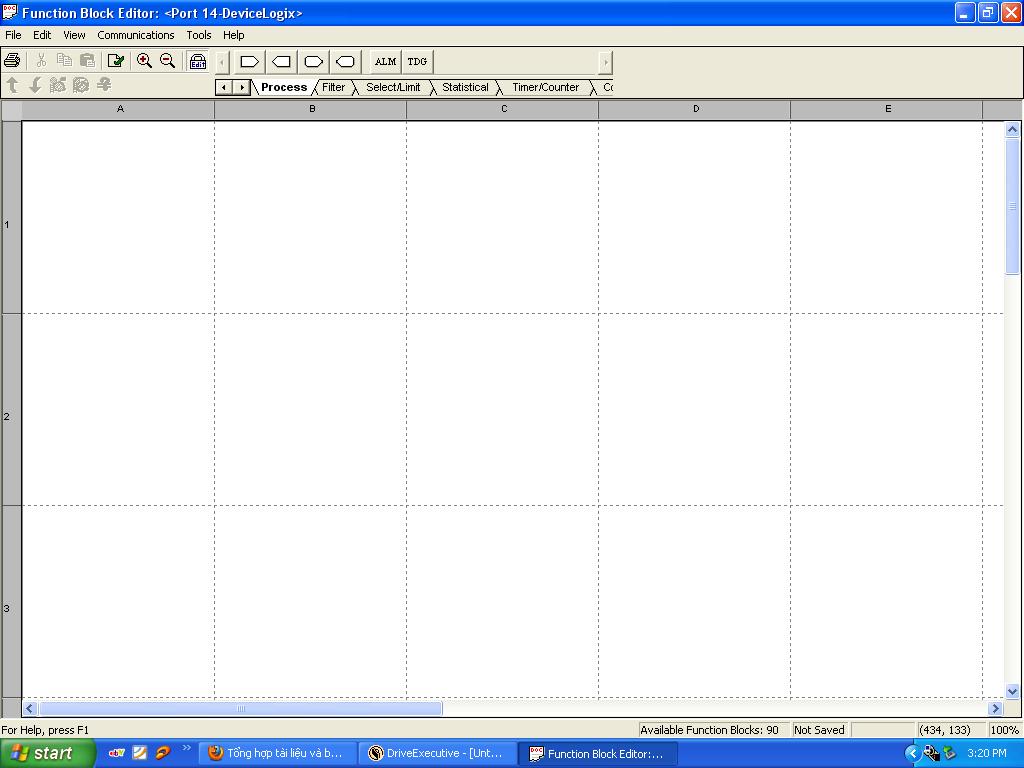The width and height of the screenshot is (1024, 768).
Task: Click the Zoom In magnifier icon
Action: click(x=144, y=61)
